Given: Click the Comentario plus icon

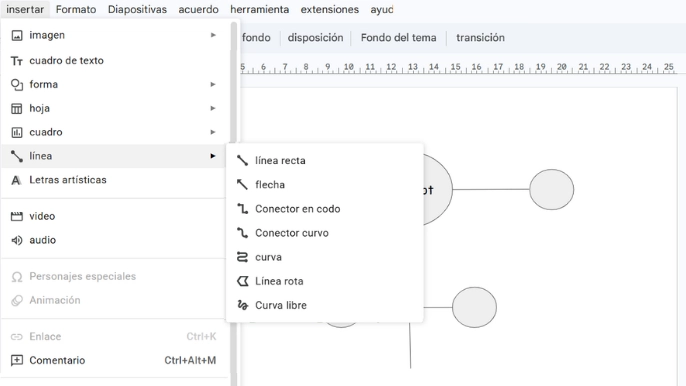Looking at the screenshot, I should [x=17, y=360].
